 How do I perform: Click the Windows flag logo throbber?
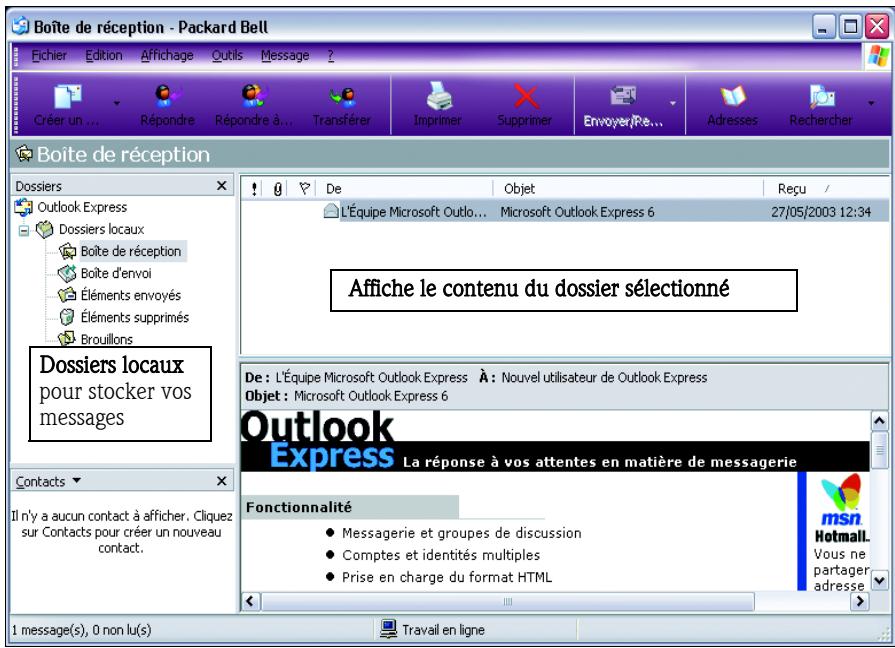tap(877, 57)
